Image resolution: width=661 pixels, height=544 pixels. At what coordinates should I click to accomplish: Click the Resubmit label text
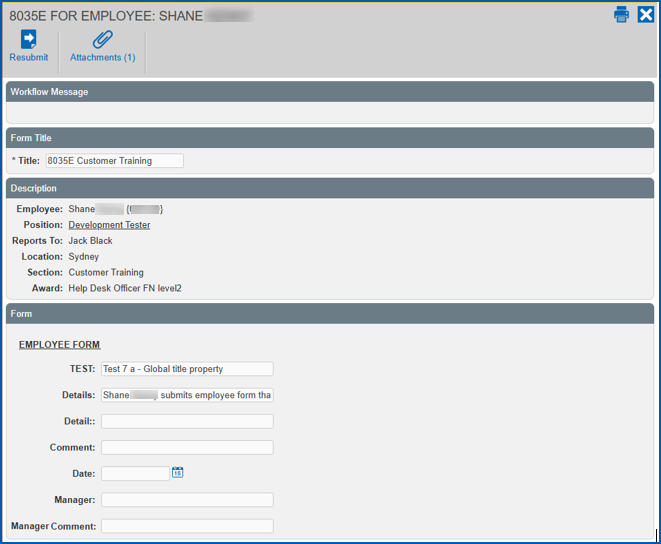[29, 57]
